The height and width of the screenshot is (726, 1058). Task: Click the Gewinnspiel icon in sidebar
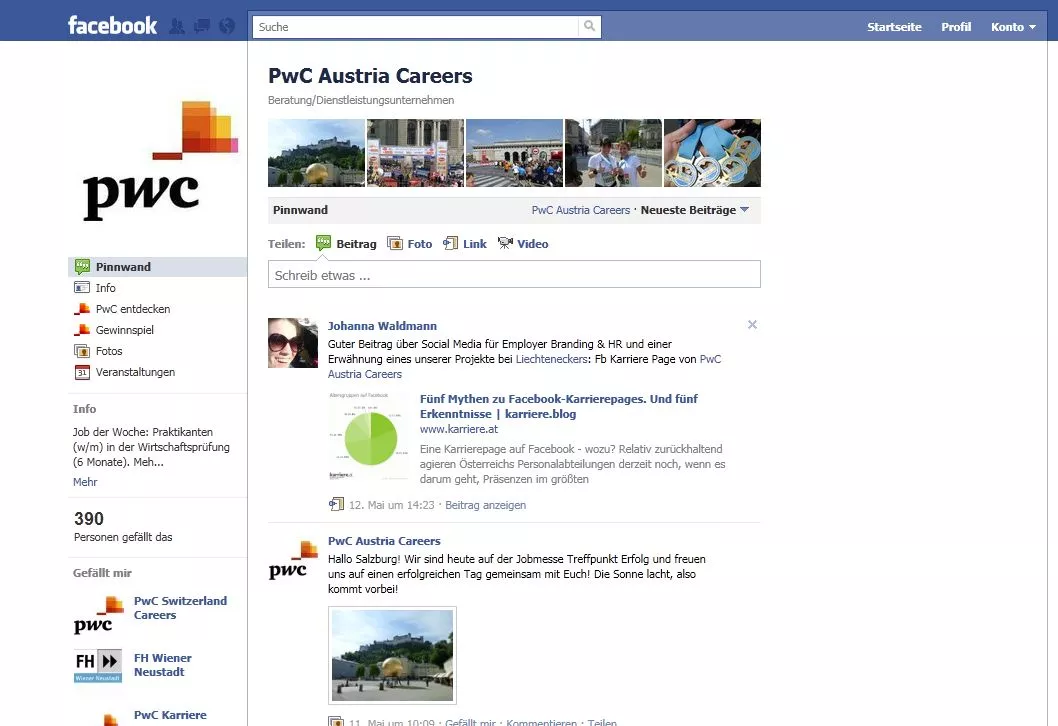[82, 329]
